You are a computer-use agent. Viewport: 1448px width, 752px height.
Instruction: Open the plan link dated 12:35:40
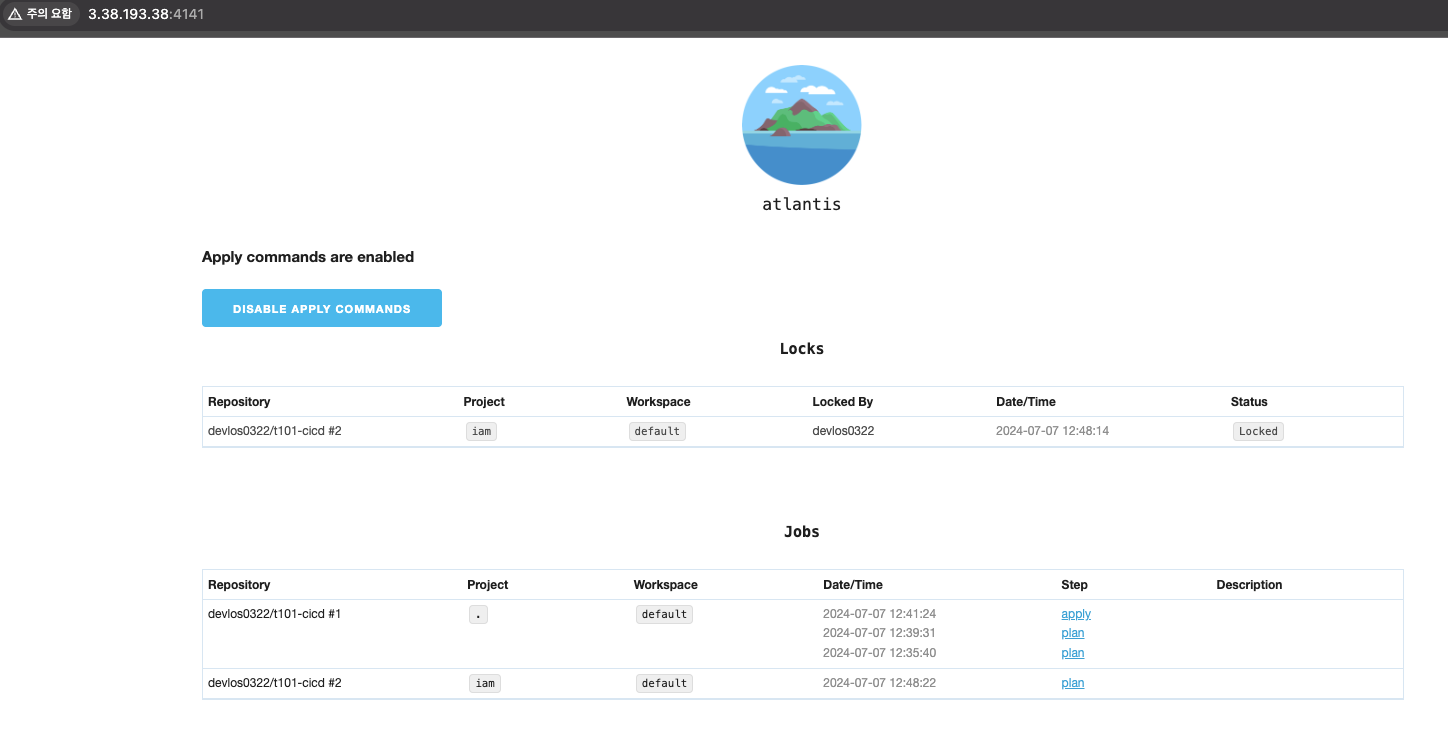click(1073, 653)
